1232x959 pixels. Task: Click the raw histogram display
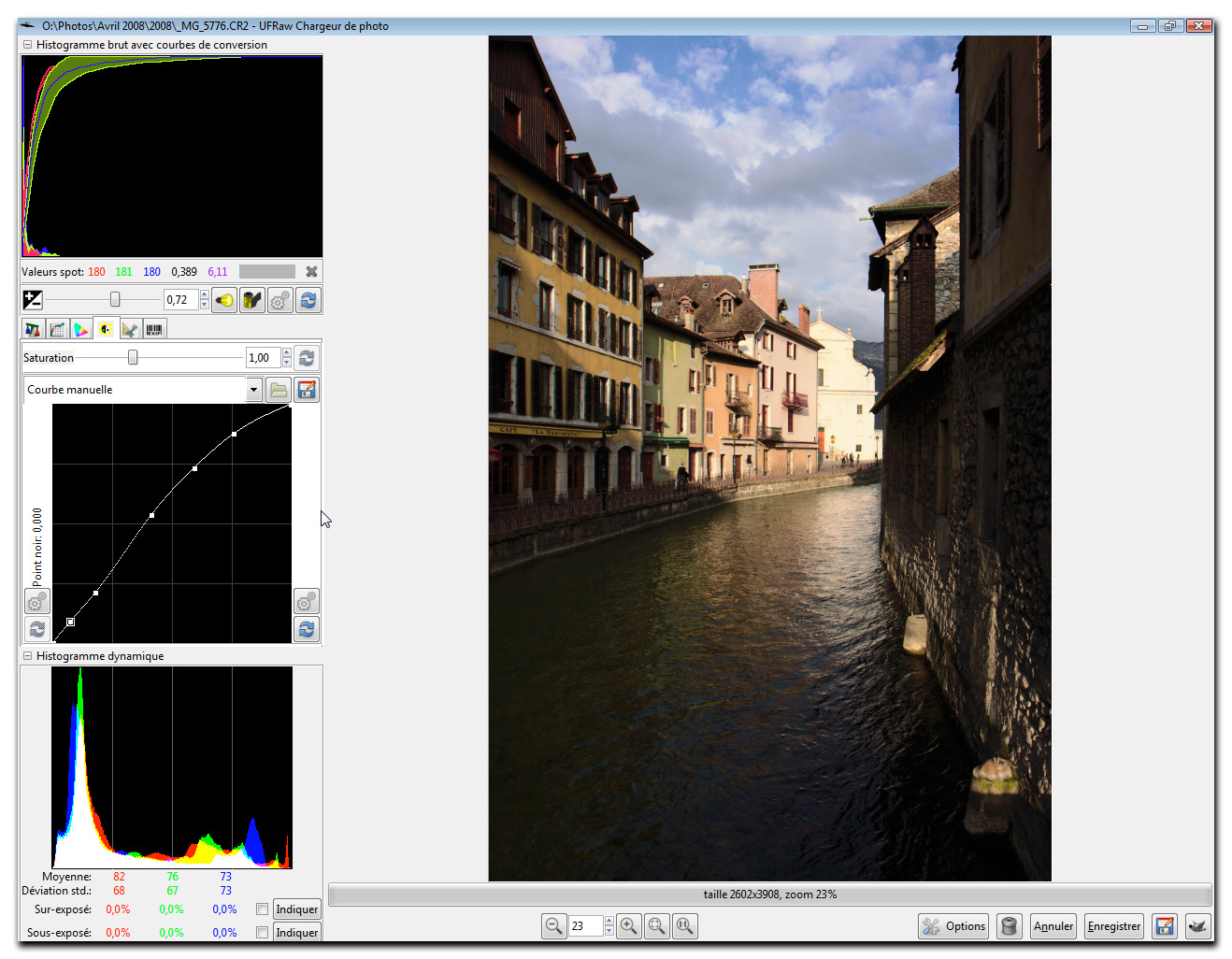click(x=172, y=155)
